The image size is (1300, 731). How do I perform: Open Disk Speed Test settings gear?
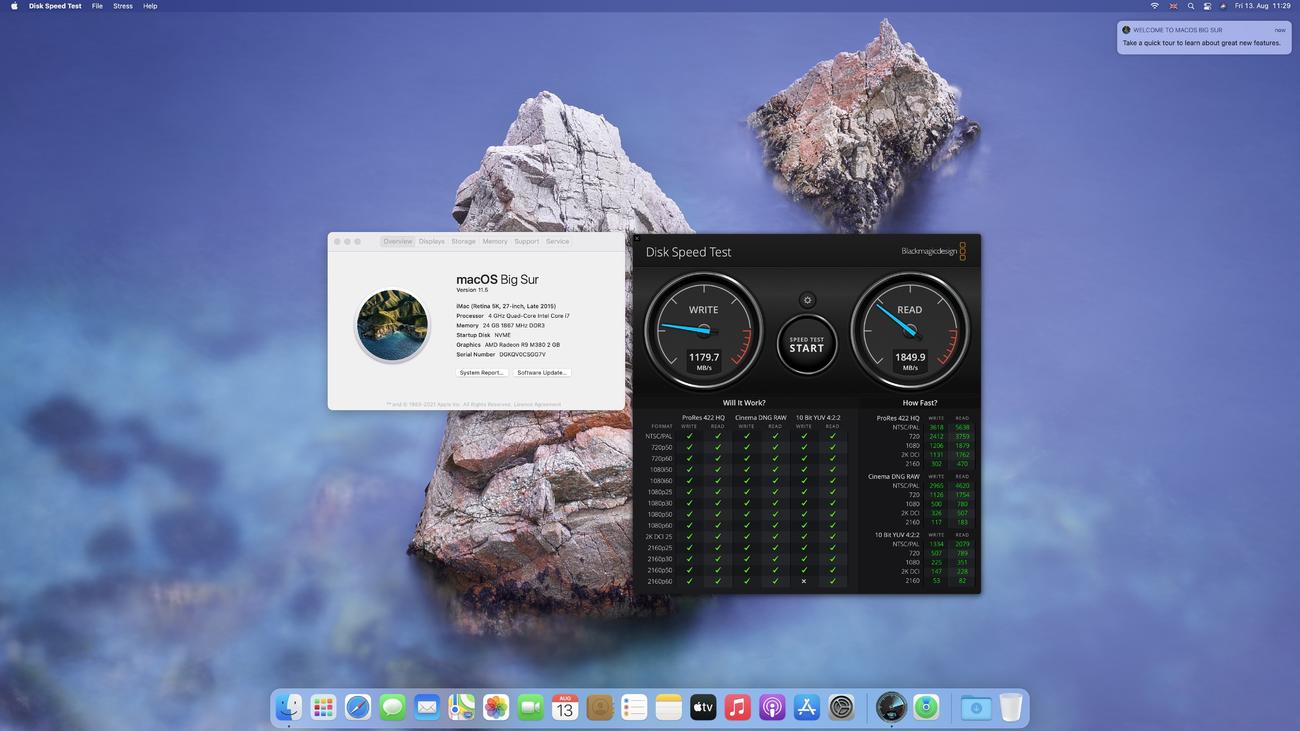808,300
